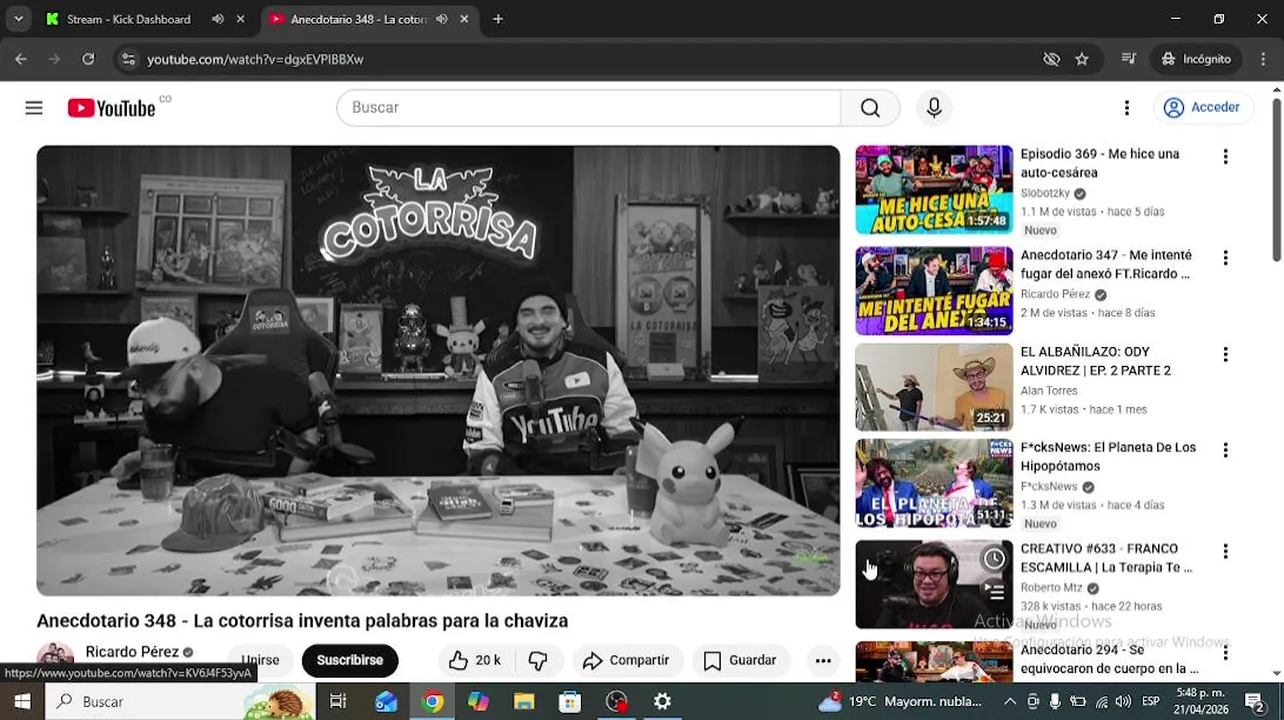This screenshot has height=720, width=1284.
Task: Click the Windows taskbar Buscar search box
Action: tap(180, 701)
